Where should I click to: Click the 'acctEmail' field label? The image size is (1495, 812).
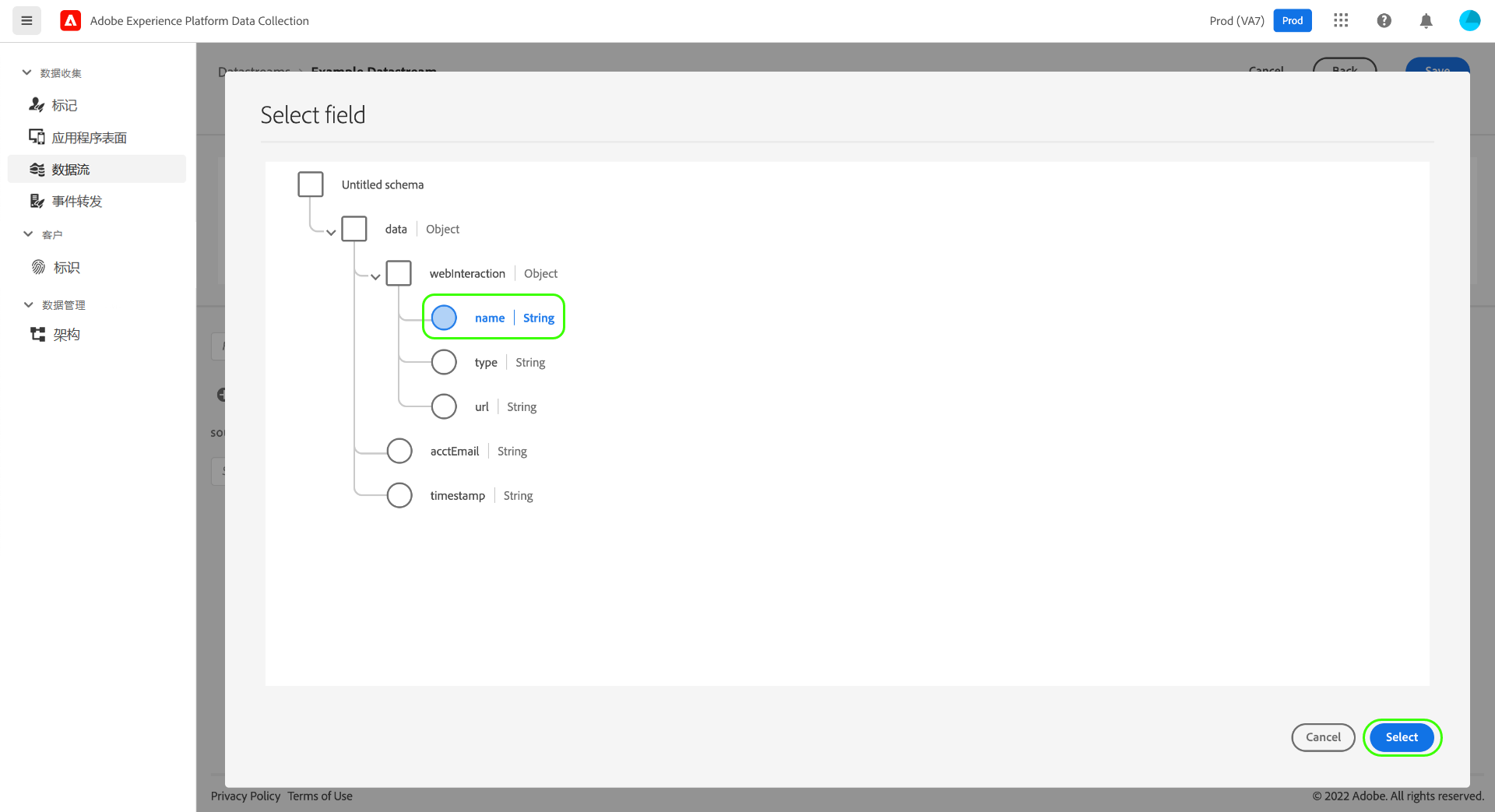[455, 451]
